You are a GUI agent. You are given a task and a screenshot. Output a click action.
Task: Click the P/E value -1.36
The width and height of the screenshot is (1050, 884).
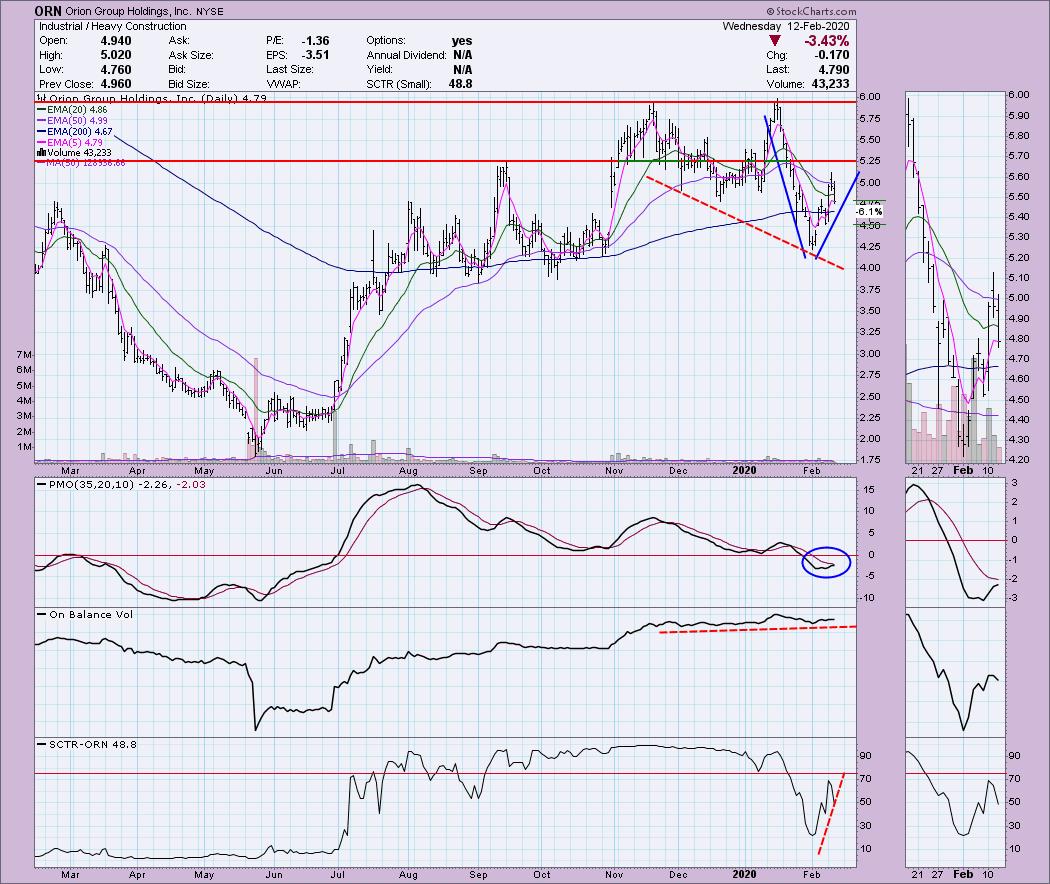pos(315,41)
